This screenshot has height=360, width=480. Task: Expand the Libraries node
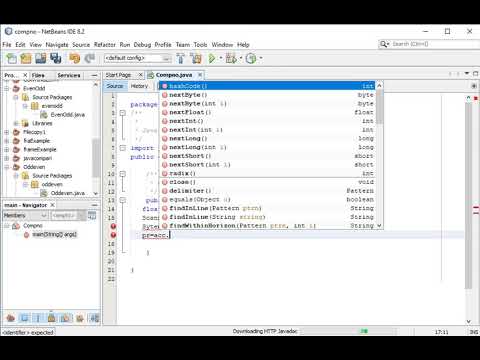tap(16, 123)
